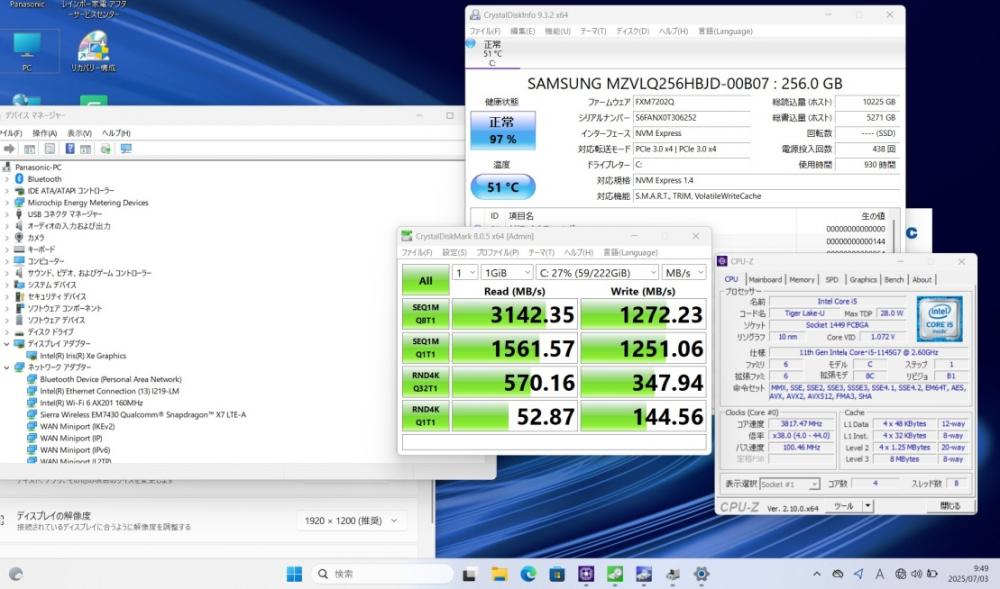This screenshot has height=589, width=1000.
Task: Collapse the ネットワーク アダプター tree node
Action: tap(6, 367)
